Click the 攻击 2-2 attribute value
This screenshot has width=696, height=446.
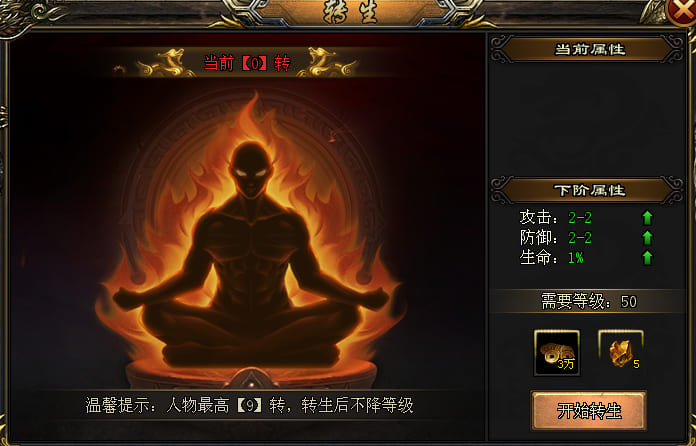point(580,217)
